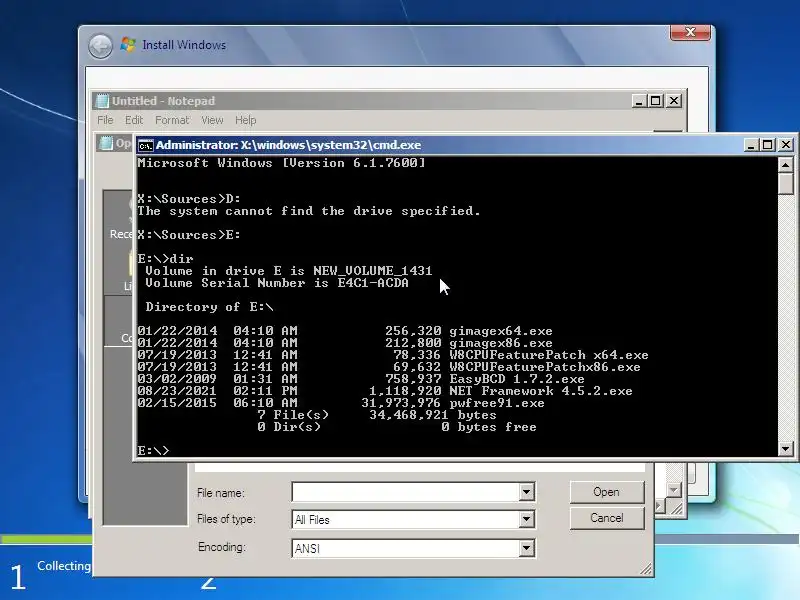
Task: Close the cmd.exe window
Action: (786, 145)
